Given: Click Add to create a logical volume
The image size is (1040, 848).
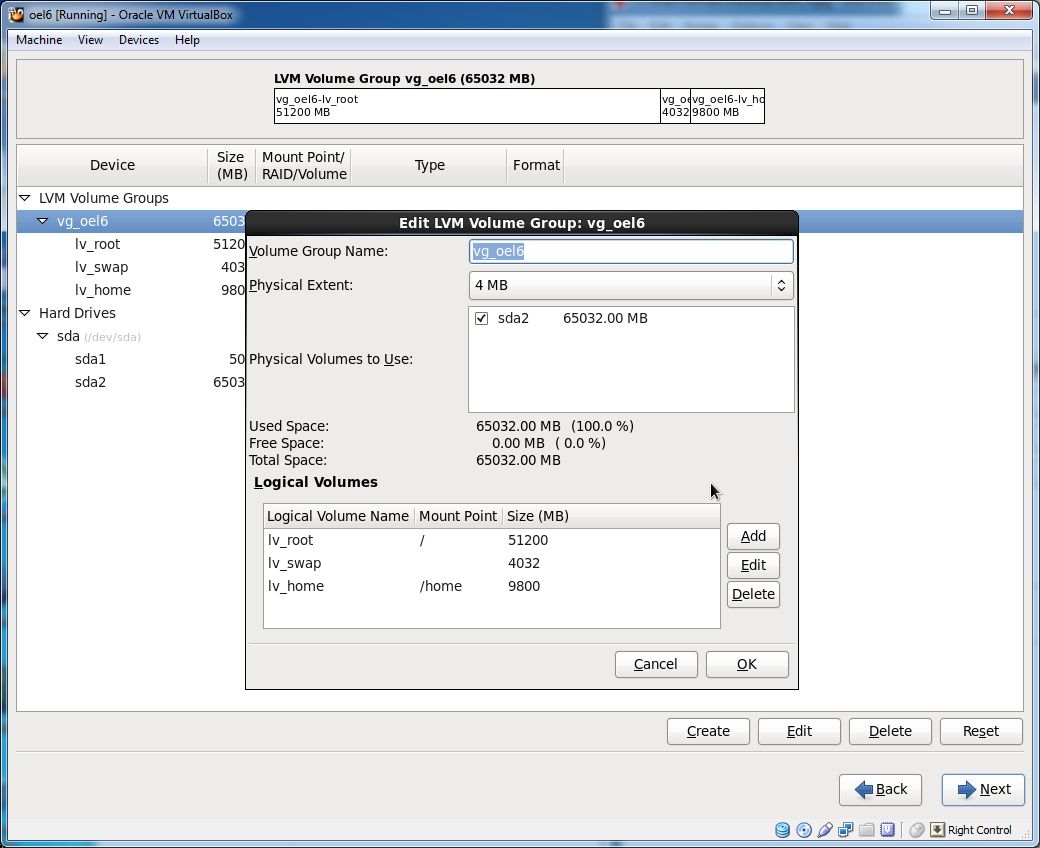Looking at the screenshot, I should (753, 536).
